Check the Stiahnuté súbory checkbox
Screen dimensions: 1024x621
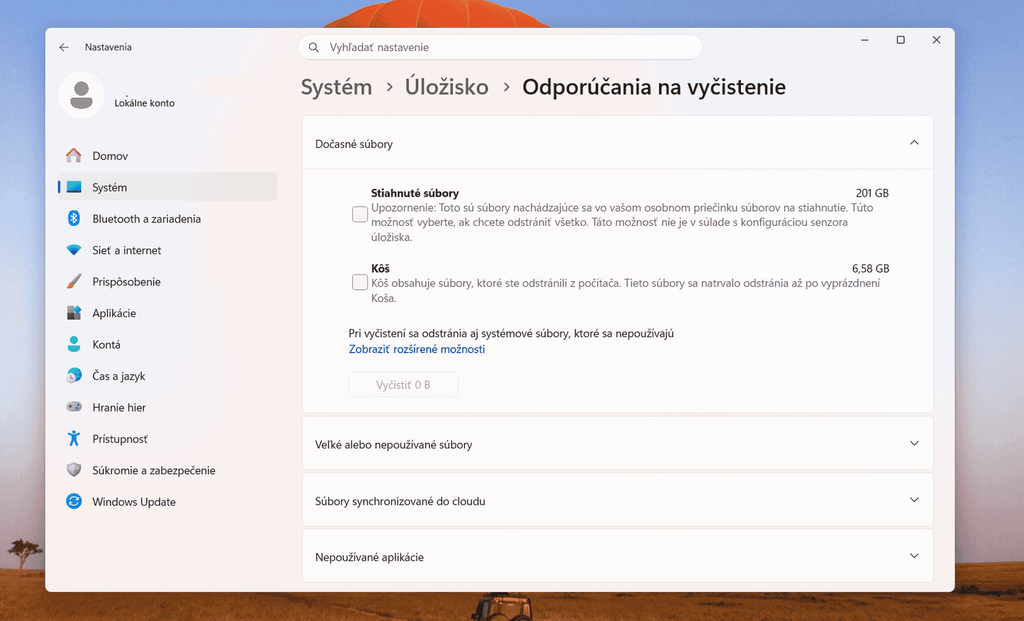pyautogui.click(x=360, y=214)
